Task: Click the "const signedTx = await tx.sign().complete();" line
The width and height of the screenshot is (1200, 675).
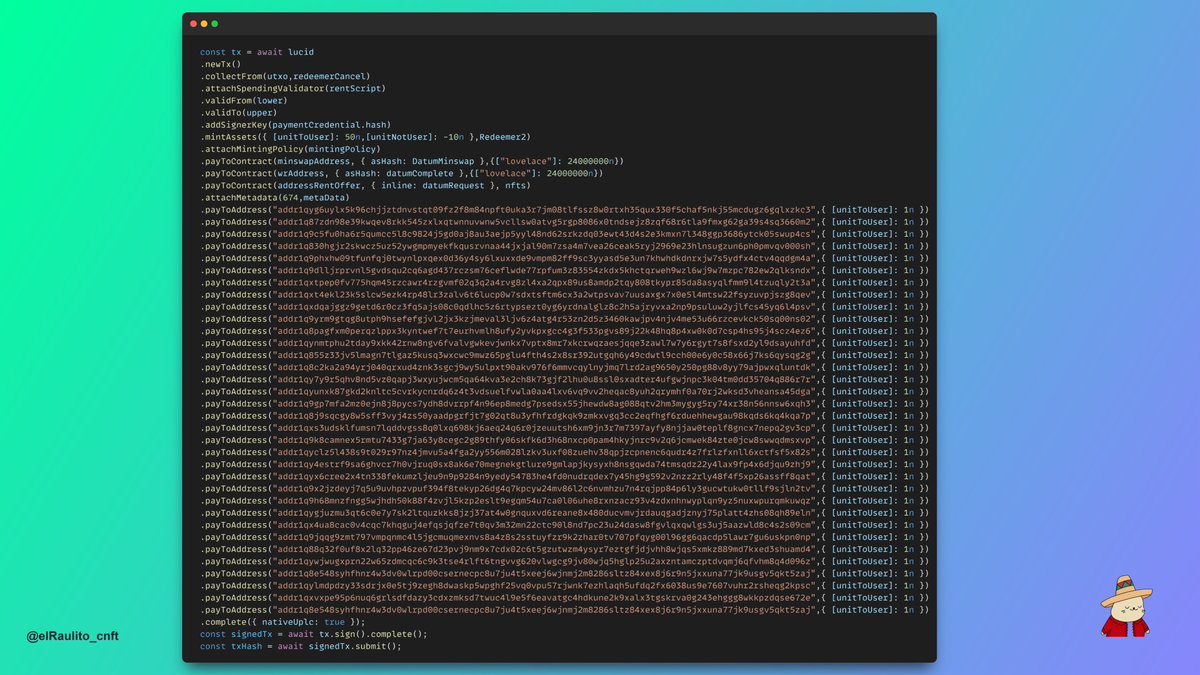Action: pos(313,634)
